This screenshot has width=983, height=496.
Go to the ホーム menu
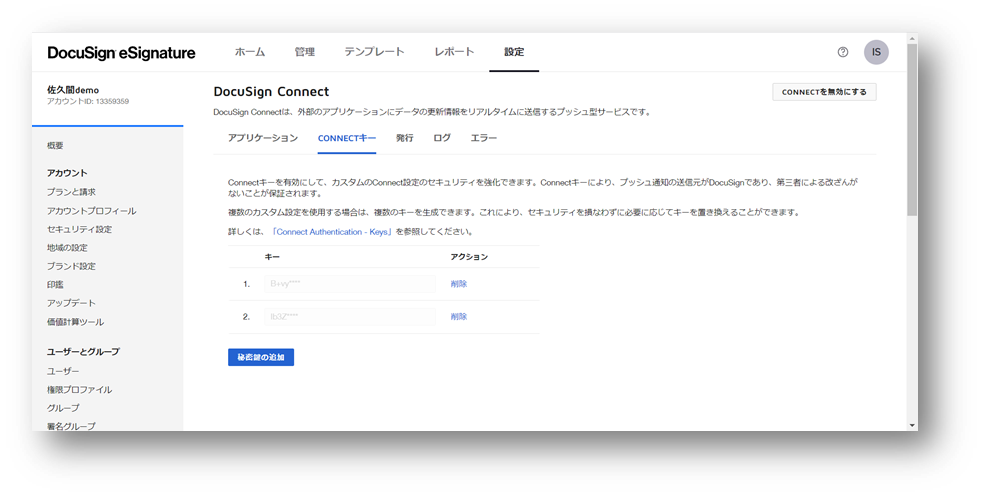click(250, 52)
